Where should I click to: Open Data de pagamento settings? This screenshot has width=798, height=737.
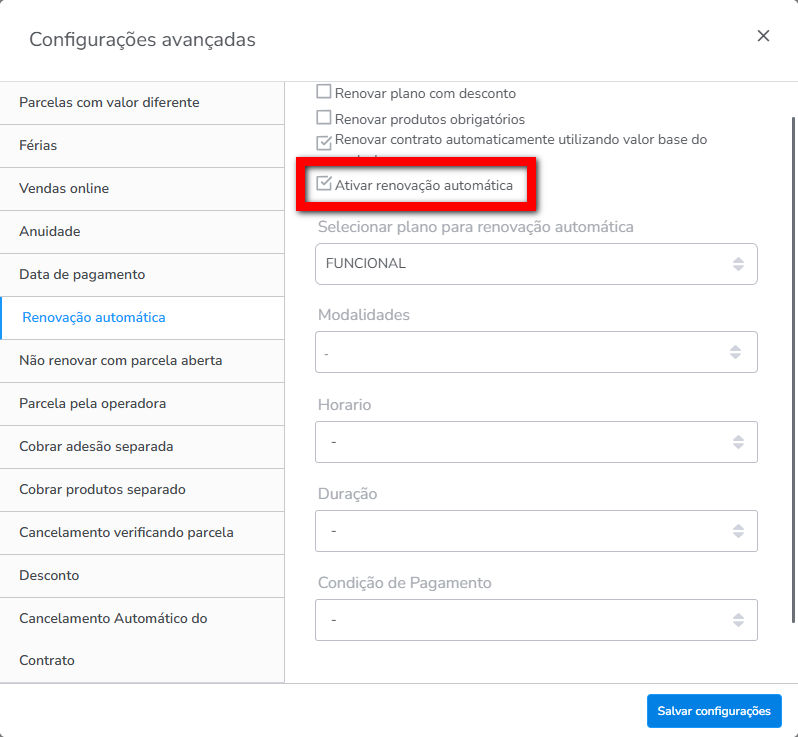coord(82,274)
